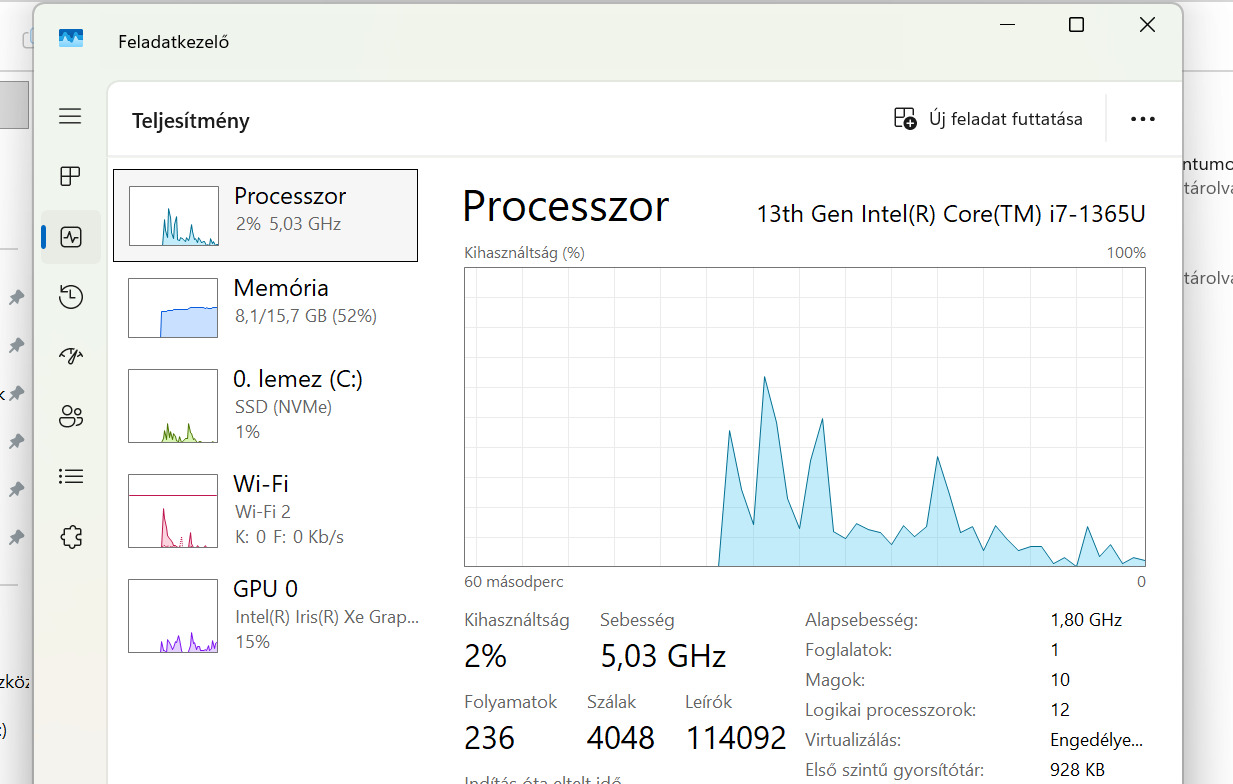Open the Services puzzle icon
The image size is (1233, 784).
pos(70,537)
